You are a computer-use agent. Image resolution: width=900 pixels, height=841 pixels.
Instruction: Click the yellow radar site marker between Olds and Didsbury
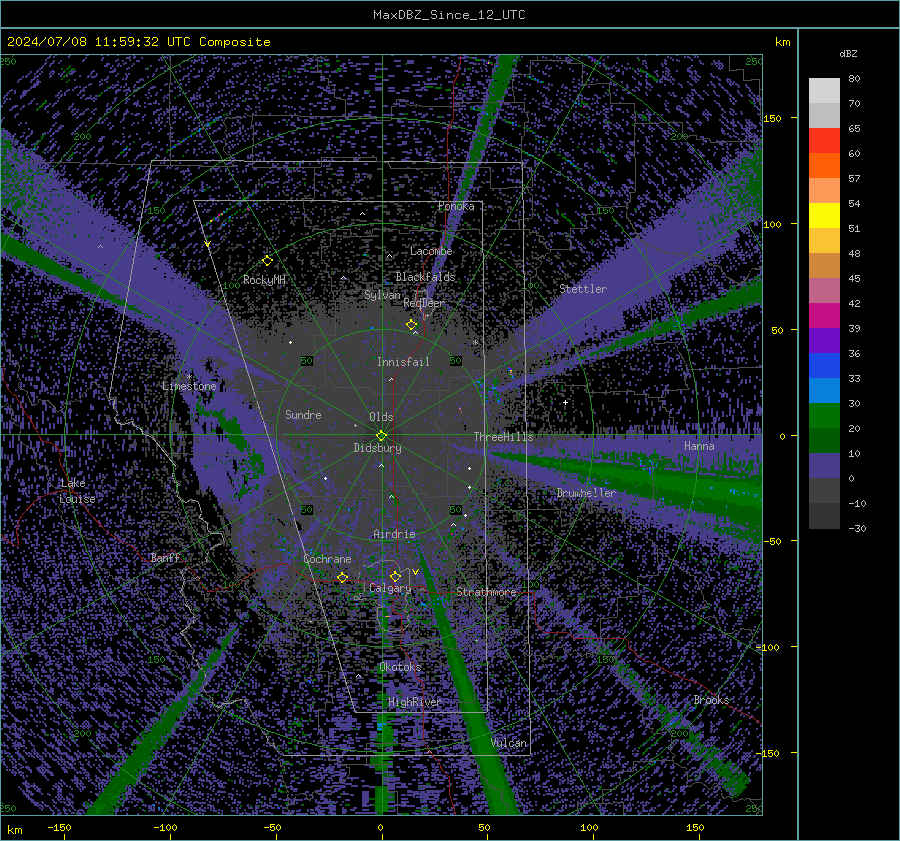pyautogui.click(x=381, y=436)
